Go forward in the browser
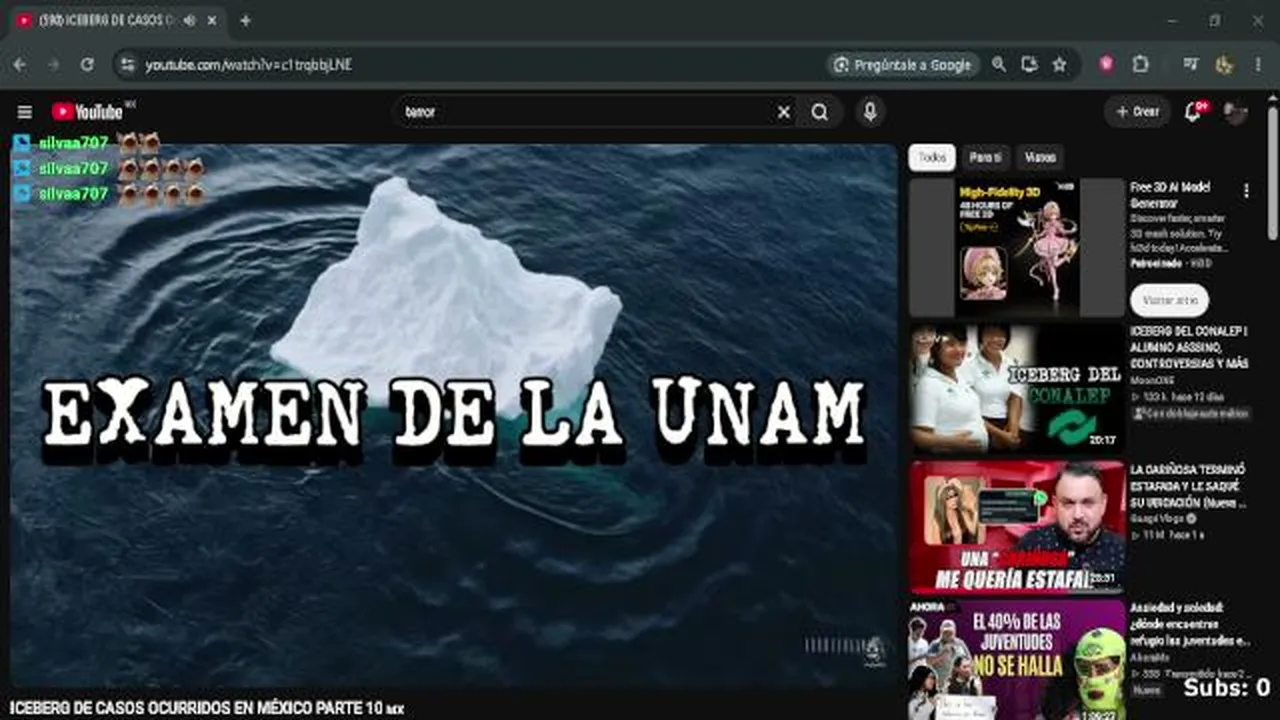This screenshot has width=1280, height=720. tap(53, 64)
